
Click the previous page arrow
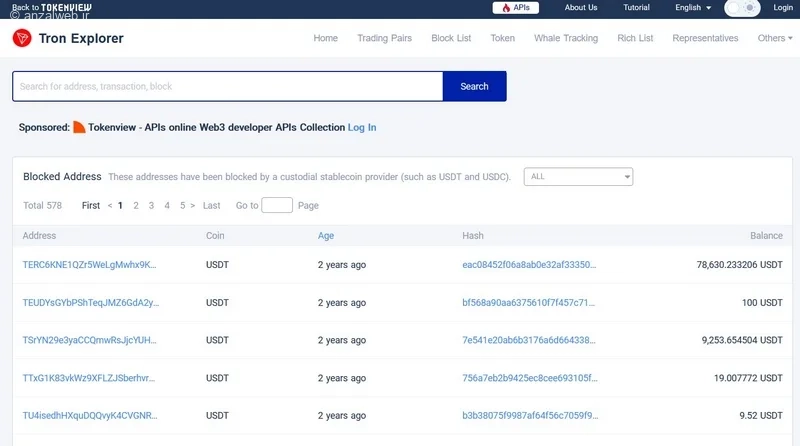click(110, 206)
